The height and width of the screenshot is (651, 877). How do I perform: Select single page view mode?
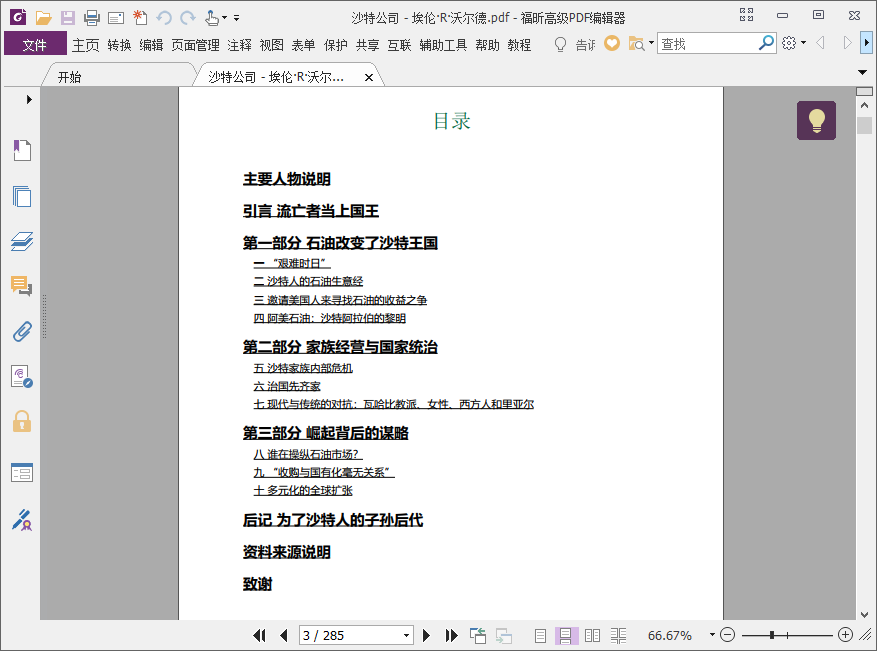(540, 635)
